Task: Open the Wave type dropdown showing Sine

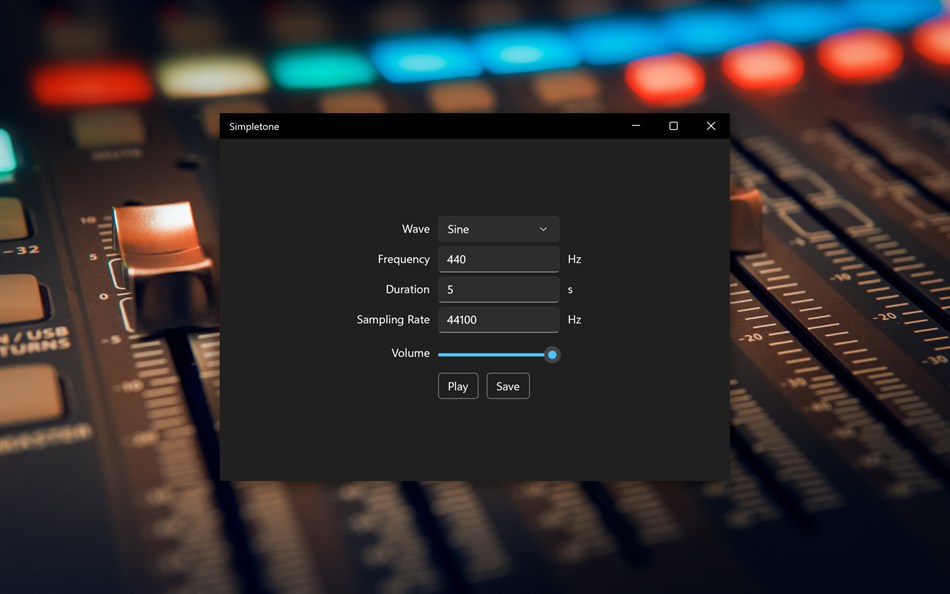Action: click(x=498, y=229)
